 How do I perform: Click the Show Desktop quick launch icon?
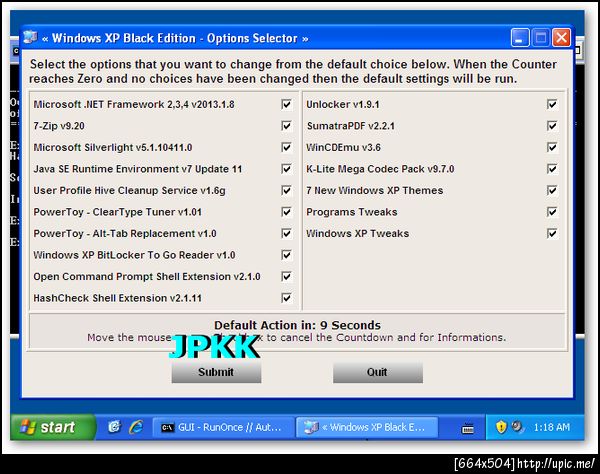pos(114,427)
